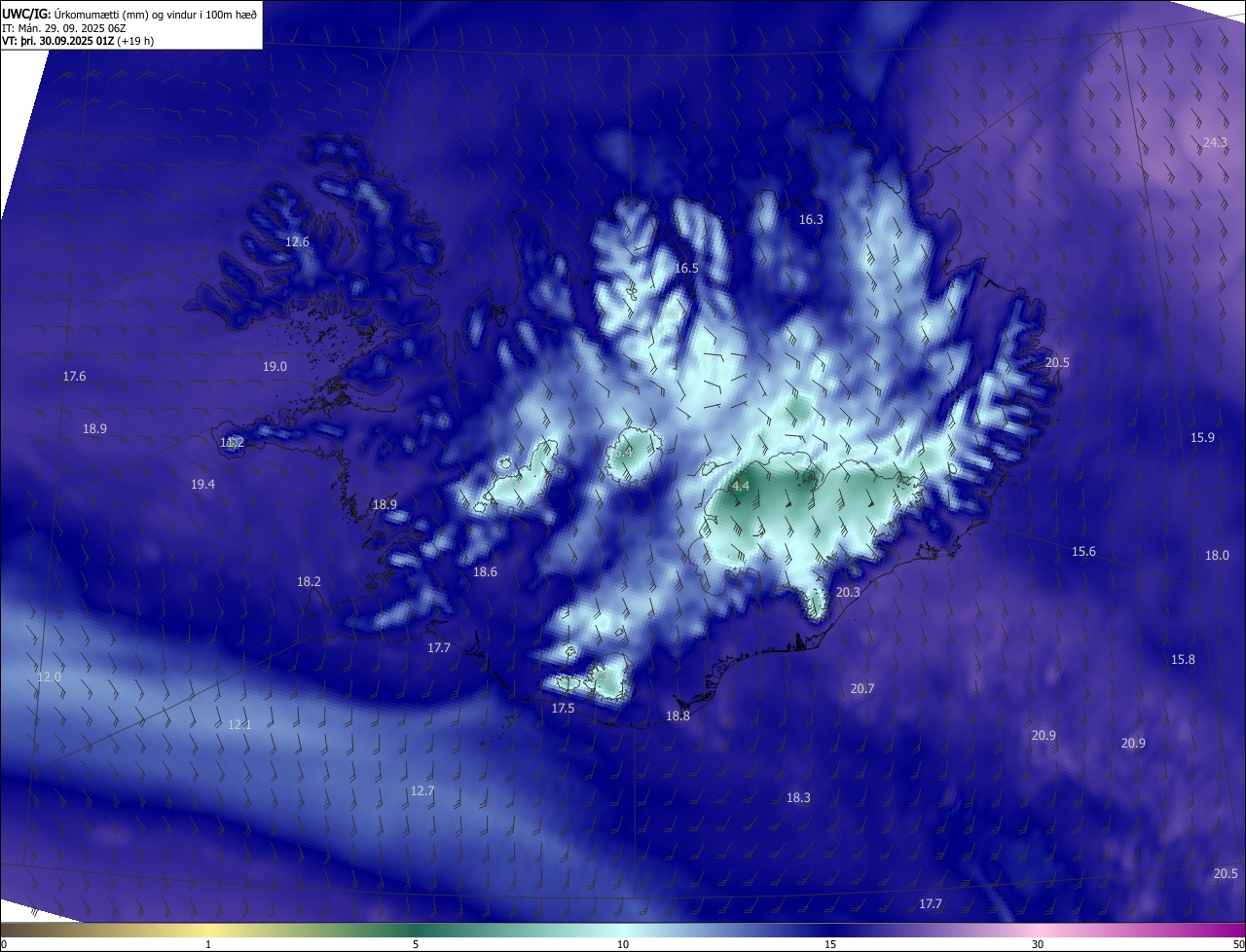Click the 20.7 value label
Screen dimensions: 1246x952
861,688
